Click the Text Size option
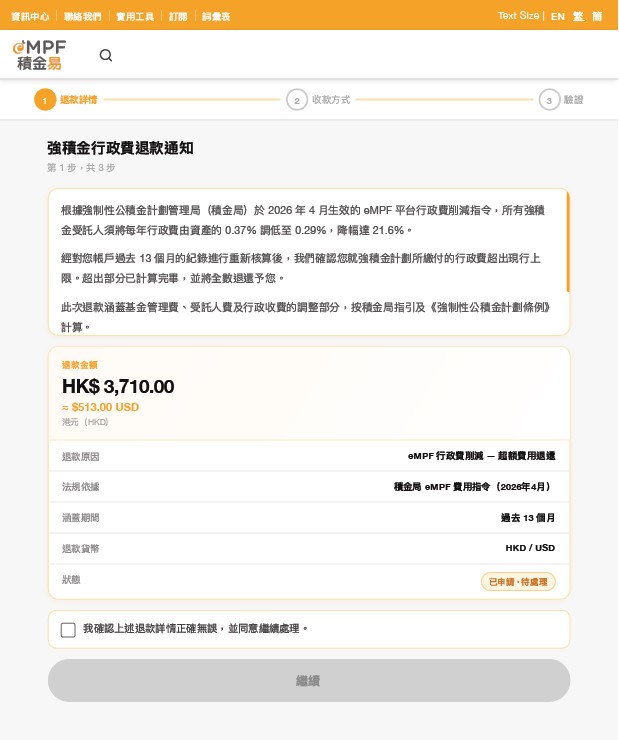Image resolution: width=619 pixels, height=740 pixels. click(x=518, y=16)
